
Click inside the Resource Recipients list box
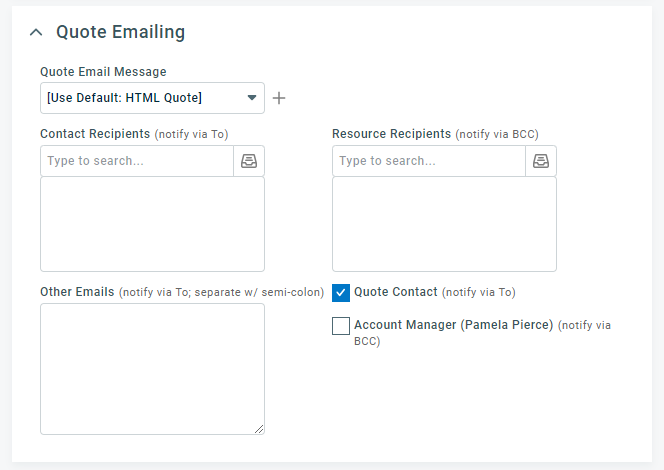(444, 224)
